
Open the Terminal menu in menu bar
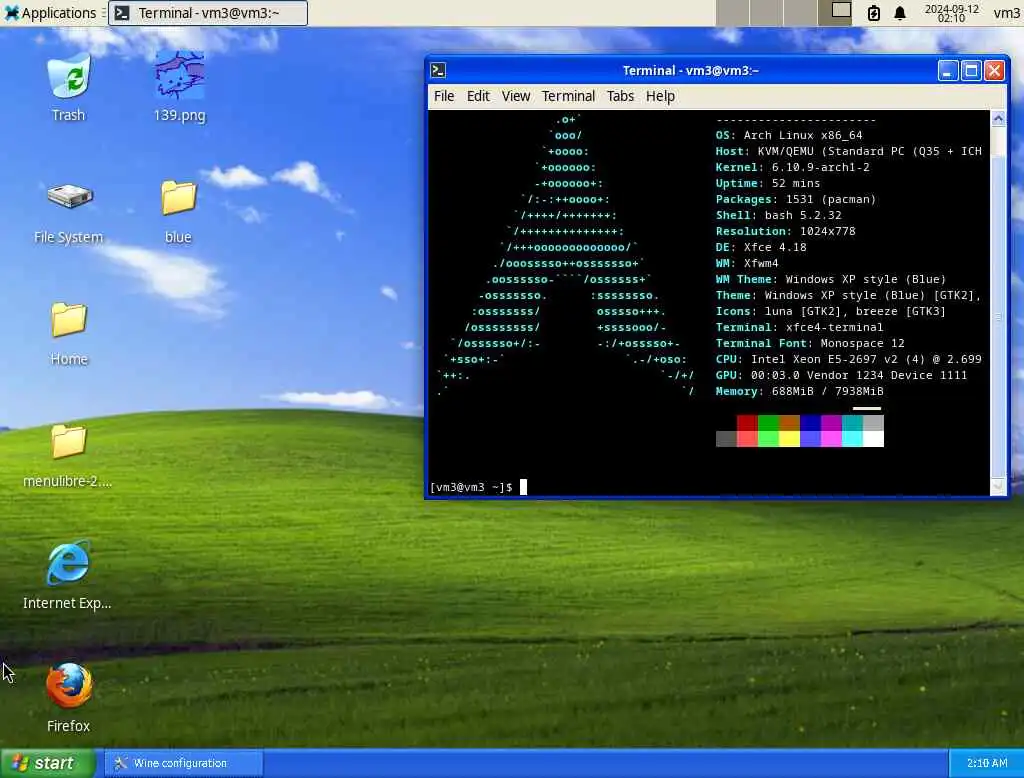pyautogui.click(x=568, y=96)
